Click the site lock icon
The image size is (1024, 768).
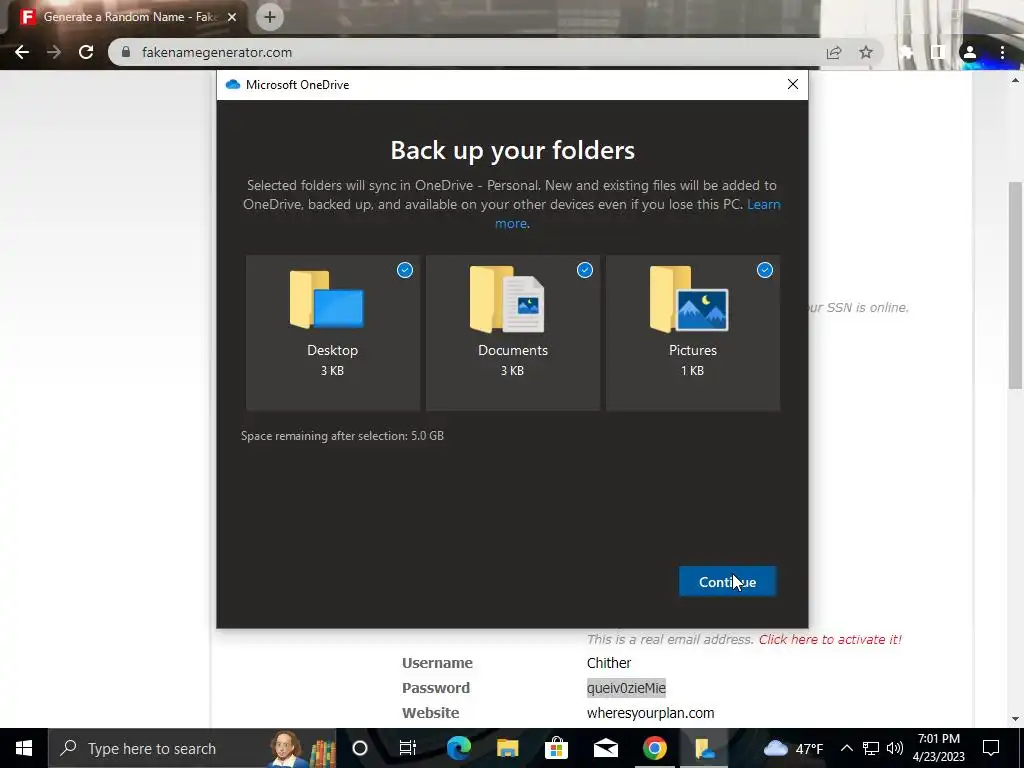(126, 52)
